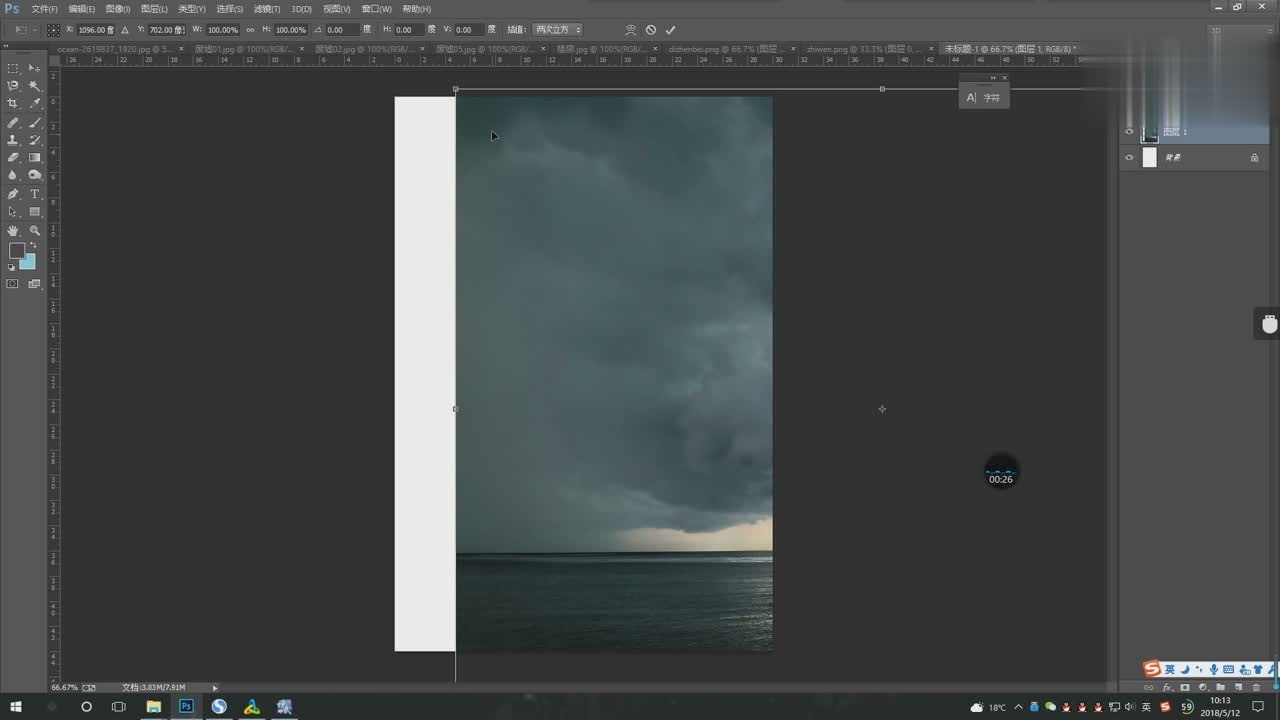Select the Healing Brush tool
The image size is (1280, 720).
pyautogui.click(x=13, y=122)
